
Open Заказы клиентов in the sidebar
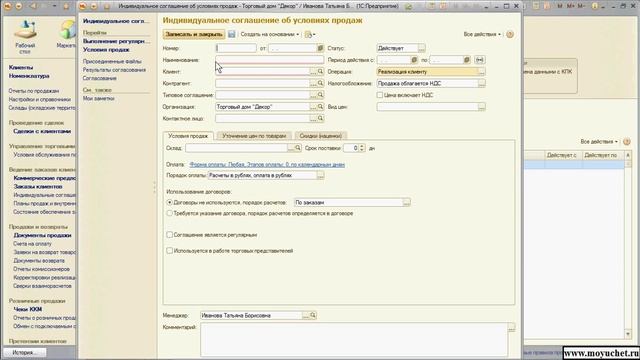coord(38,187)
